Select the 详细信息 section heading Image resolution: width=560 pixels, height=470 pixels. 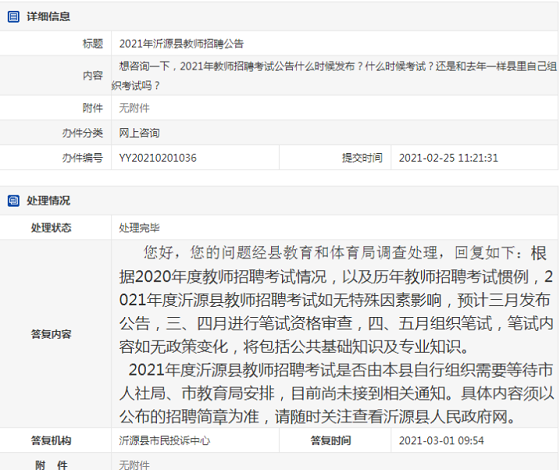click(48, 16)
